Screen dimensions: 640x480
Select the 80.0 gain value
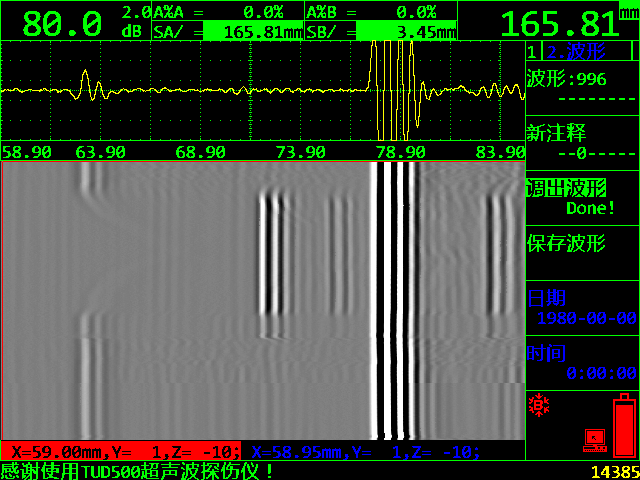point(61,22)
